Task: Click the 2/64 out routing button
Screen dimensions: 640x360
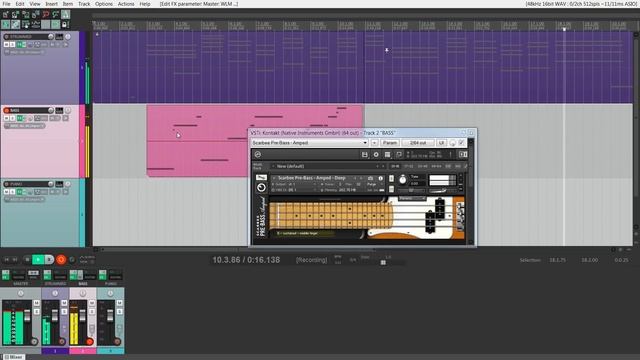Action: click(x=418, y=143)
